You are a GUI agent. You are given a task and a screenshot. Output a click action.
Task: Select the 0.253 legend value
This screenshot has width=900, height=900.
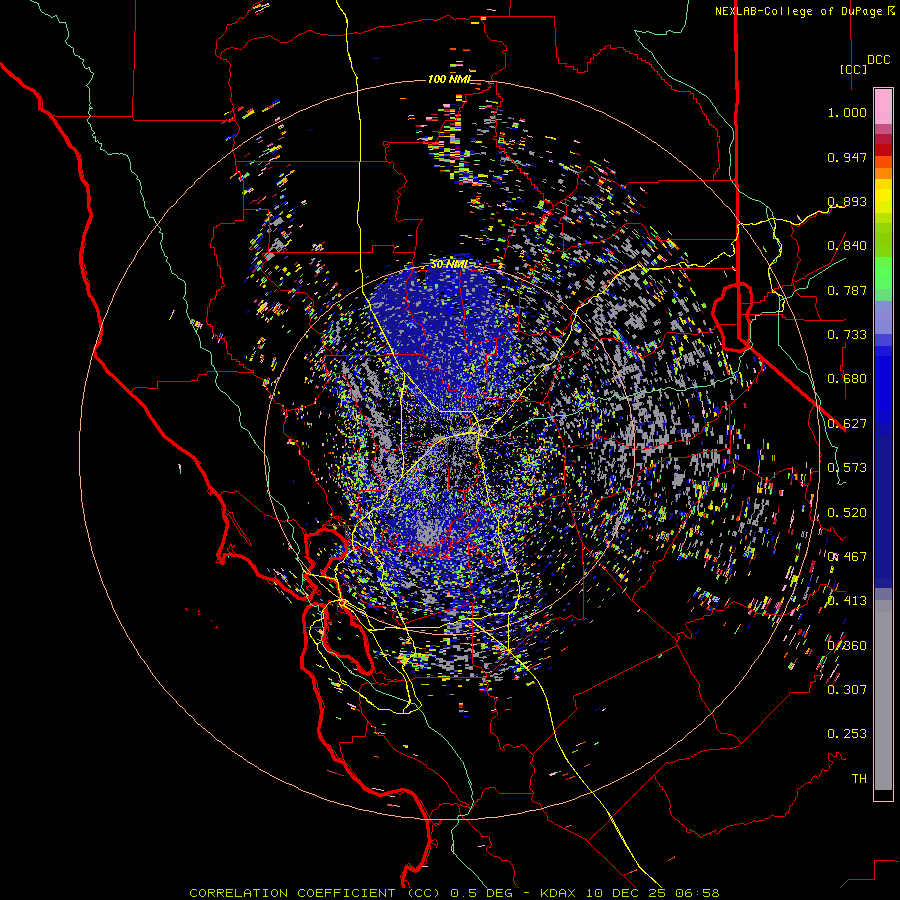point(847,734)
